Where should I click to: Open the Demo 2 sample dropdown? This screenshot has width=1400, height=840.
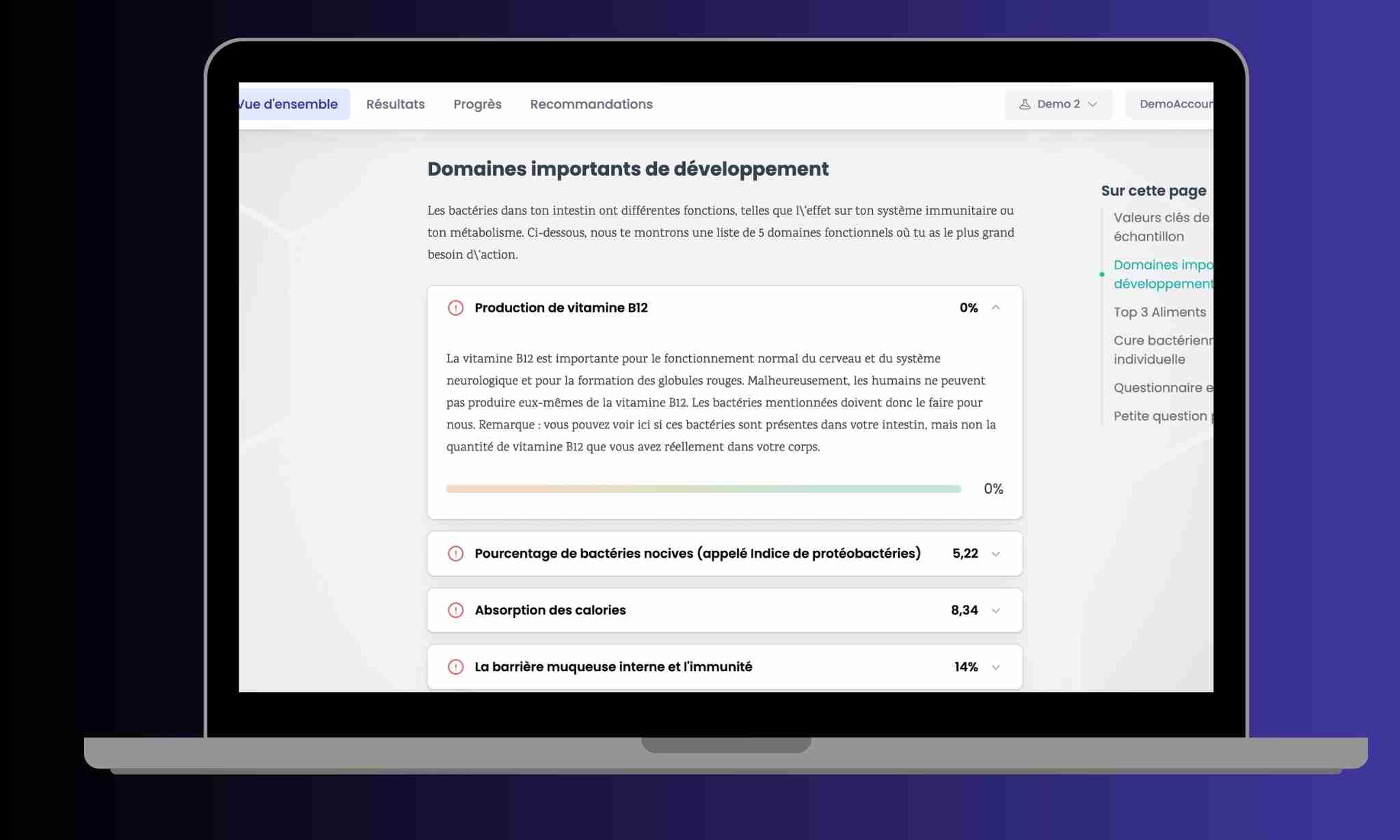pyautogui.click(x=1058, y=104)
